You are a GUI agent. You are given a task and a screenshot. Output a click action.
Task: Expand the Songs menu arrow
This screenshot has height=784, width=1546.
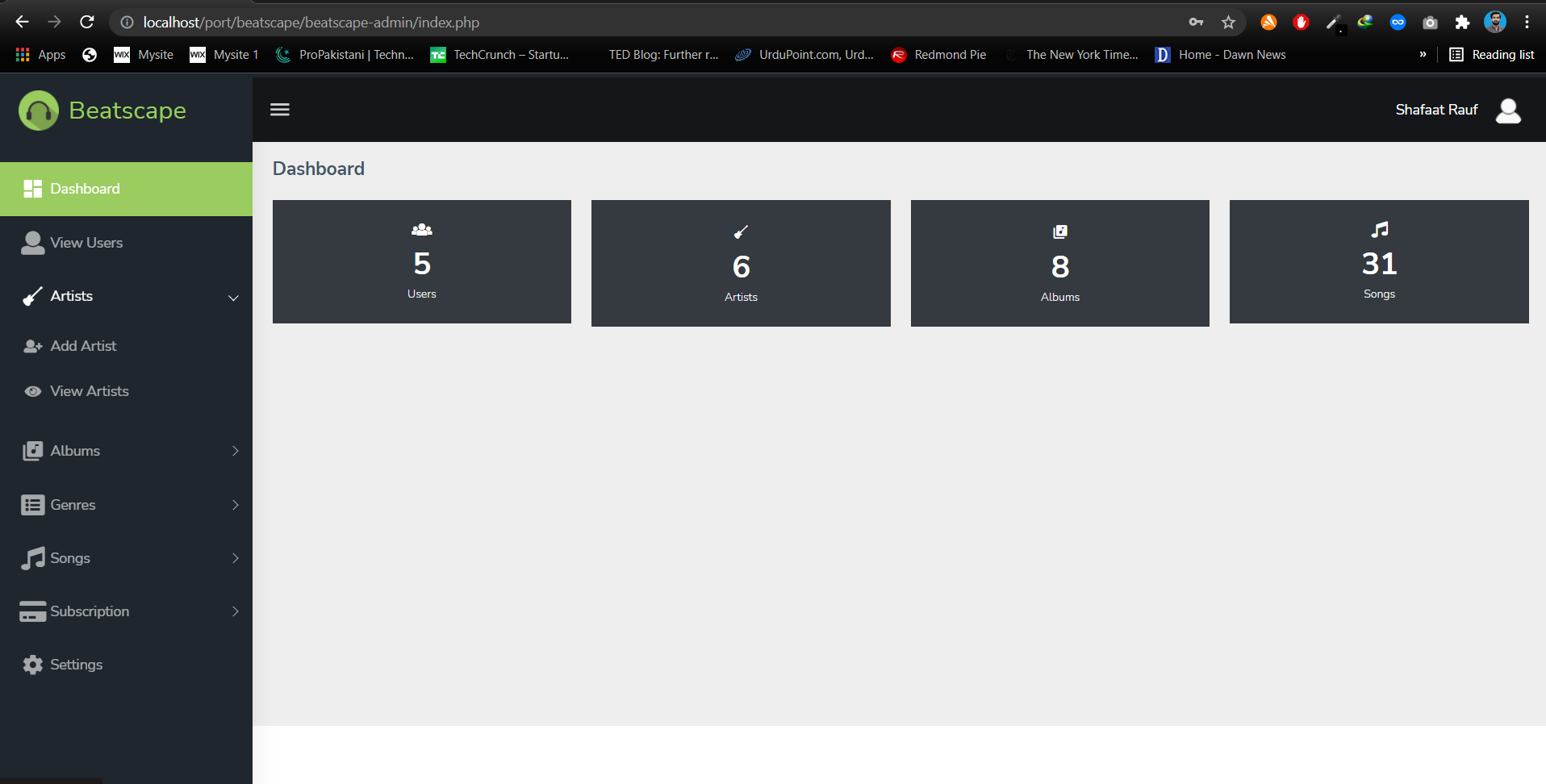(x=235, y=558)
